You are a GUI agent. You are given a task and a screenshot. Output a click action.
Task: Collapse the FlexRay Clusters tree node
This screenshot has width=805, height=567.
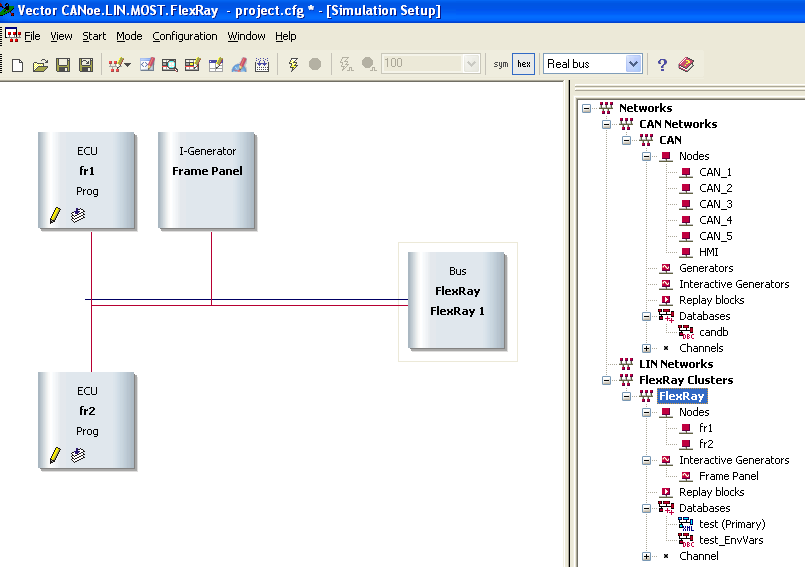coord(606,380)
